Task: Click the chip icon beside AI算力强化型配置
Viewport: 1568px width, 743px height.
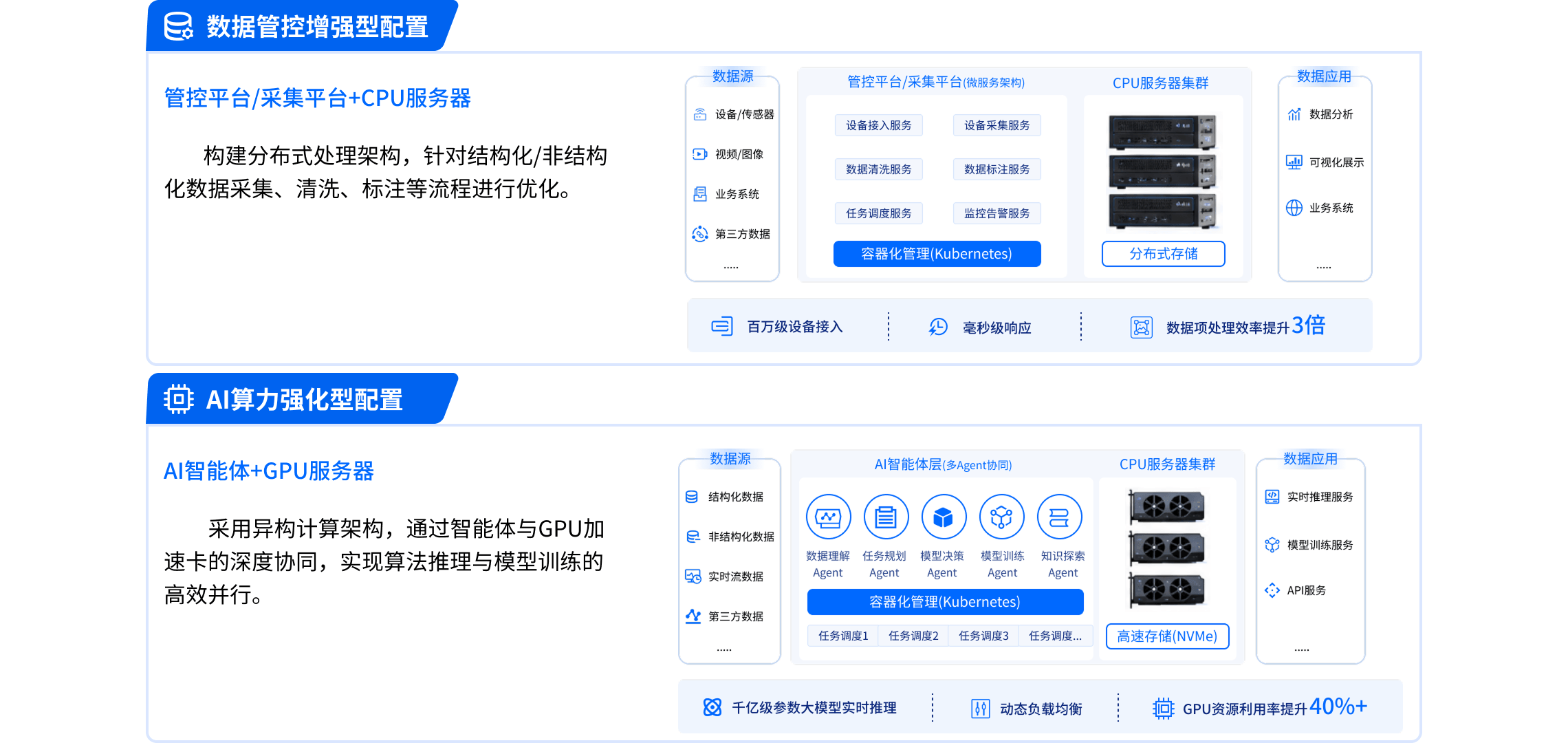Action: coord(179,399)
